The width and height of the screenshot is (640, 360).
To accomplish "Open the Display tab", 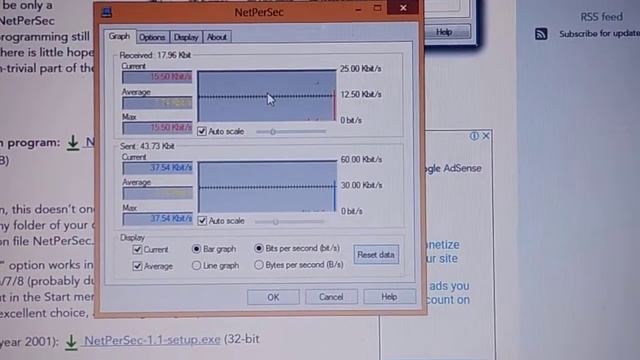I will click(186, 37).
